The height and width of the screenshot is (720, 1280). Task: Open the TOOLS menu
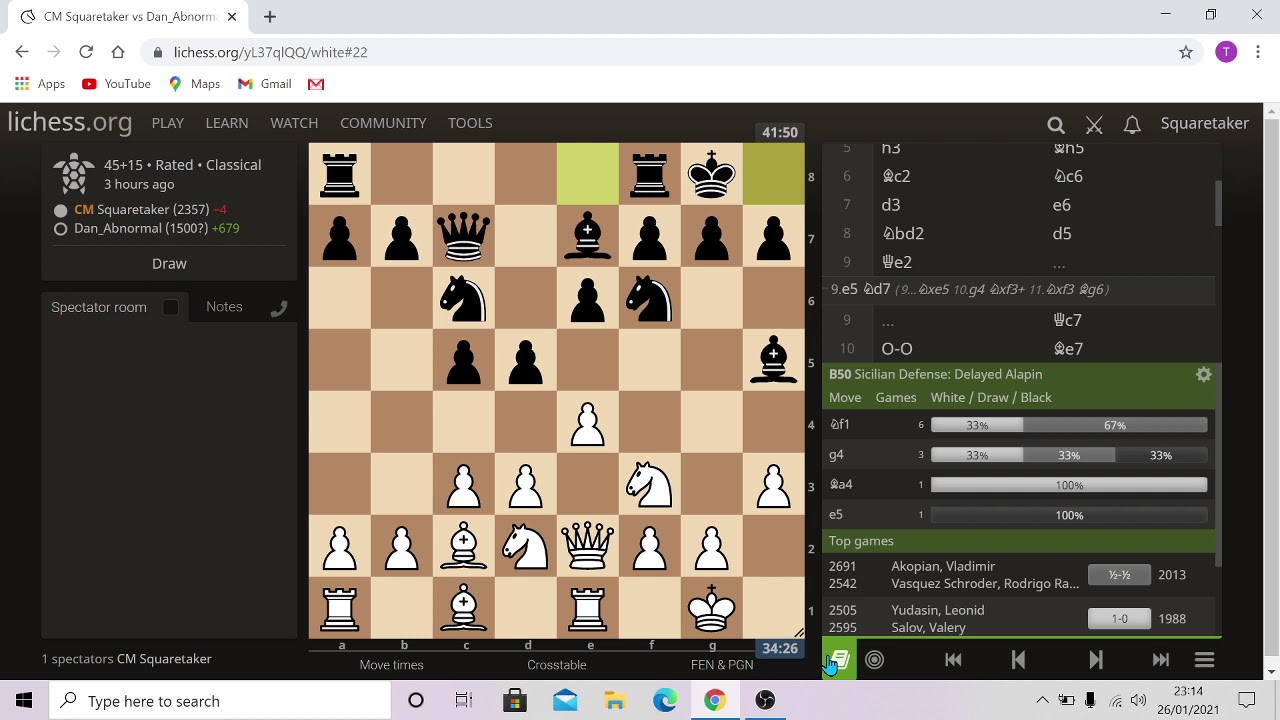coord(470,123)
